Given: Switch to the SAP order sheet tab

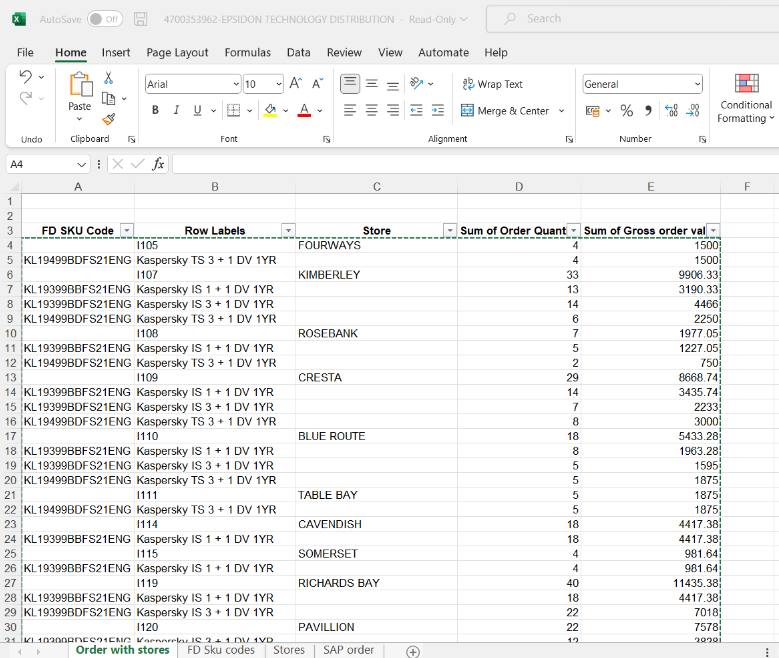Looking at the screenshot, I should point(348,650).
